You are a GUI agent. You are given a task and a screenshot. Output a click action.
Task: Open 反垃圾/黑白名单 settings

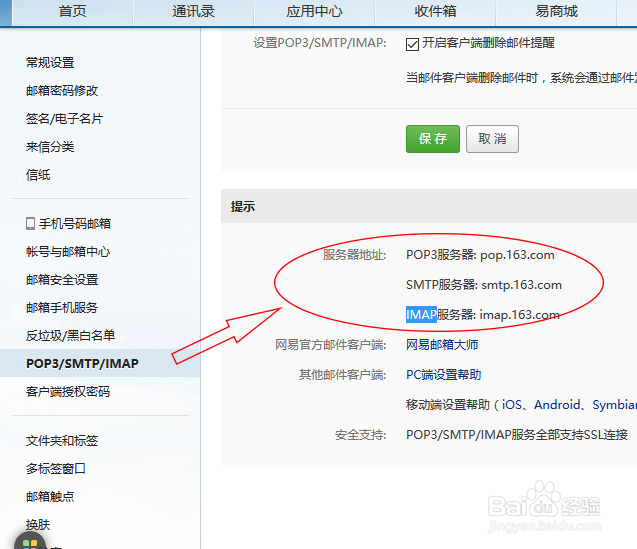coord(70,336)
